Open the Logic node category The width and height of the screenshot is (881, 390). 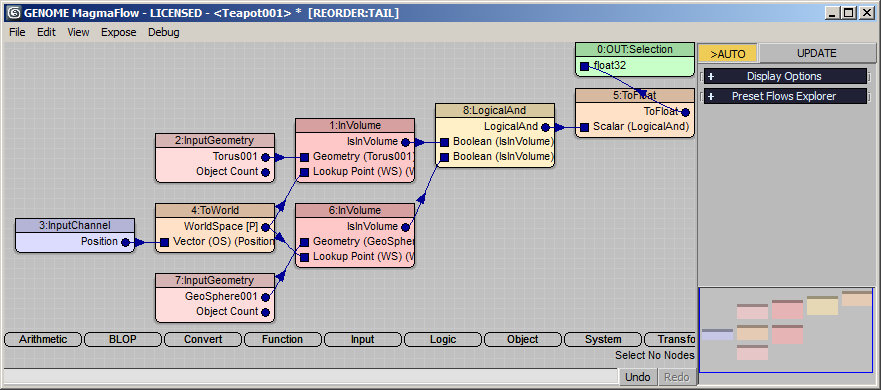pos(443,339)
